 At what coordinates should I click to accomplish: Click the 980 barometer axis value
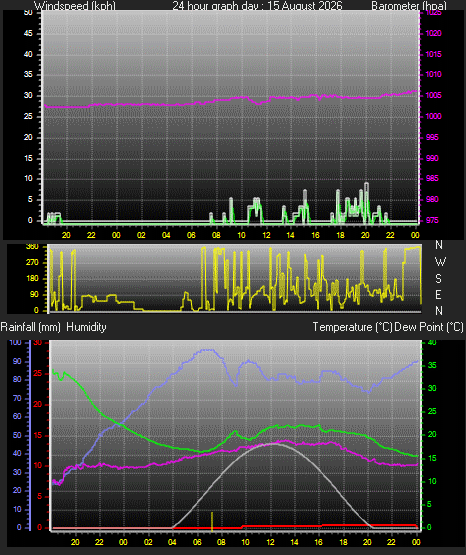coord(432,199)
